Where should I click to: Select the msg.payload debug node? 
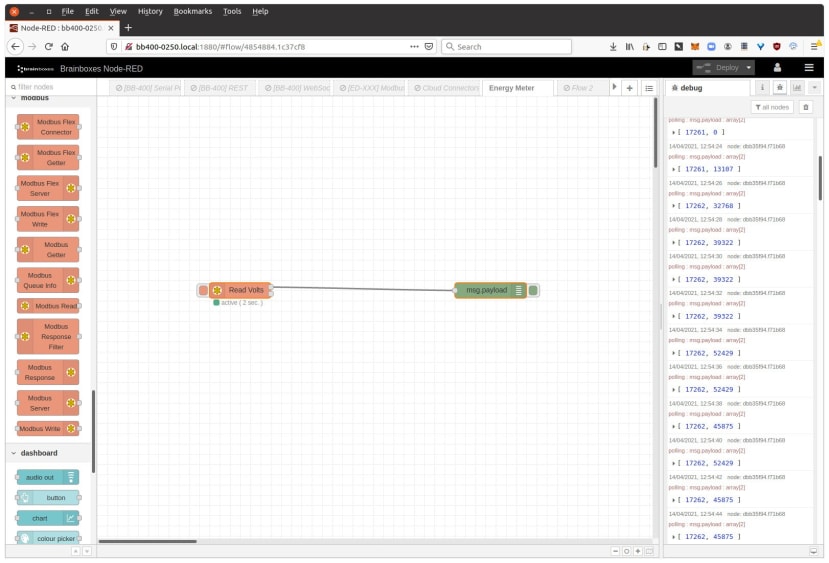click(x=490, y=290)
